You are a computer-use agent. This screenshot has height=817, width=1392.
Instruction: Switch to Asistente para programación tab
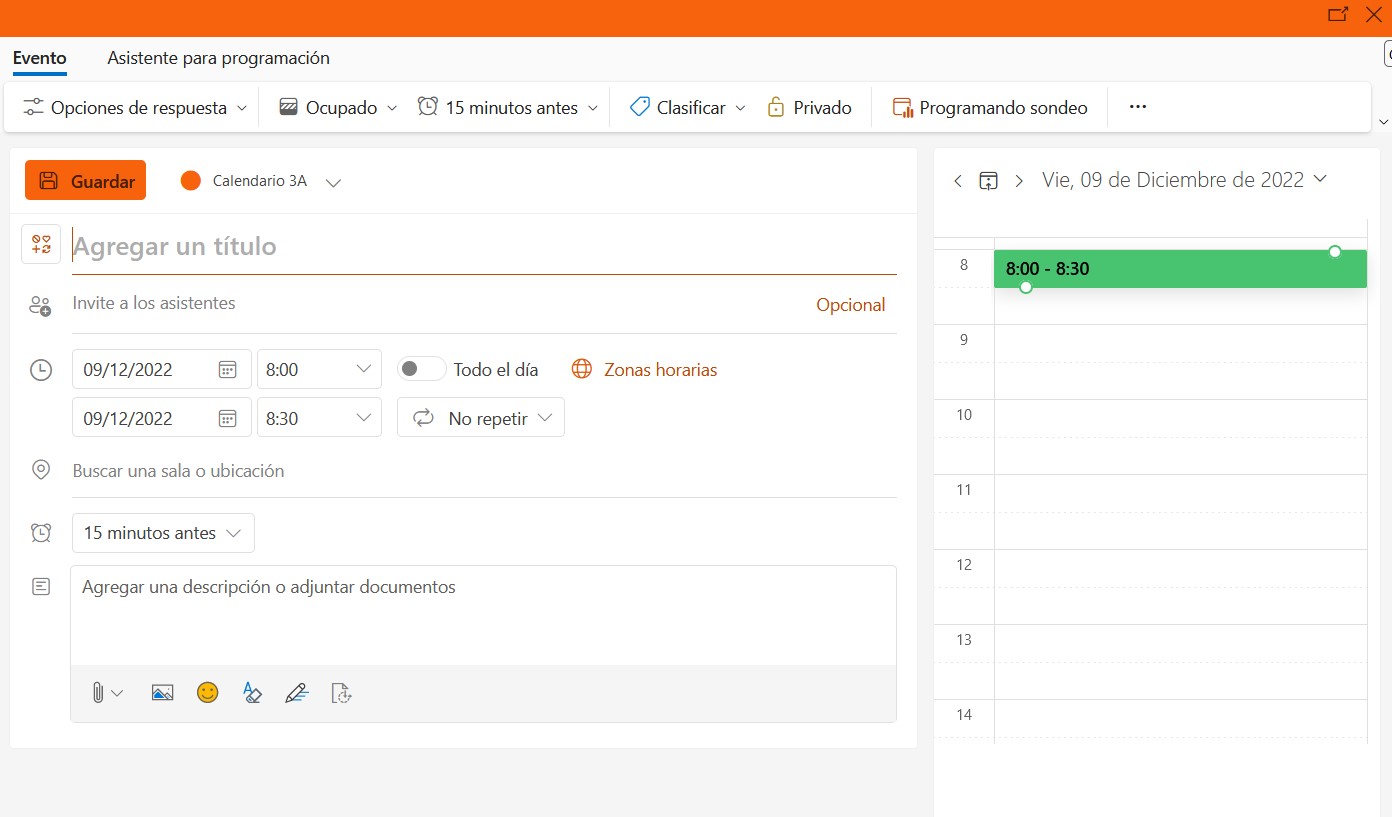pyautogui.click(x=218, y=58)
